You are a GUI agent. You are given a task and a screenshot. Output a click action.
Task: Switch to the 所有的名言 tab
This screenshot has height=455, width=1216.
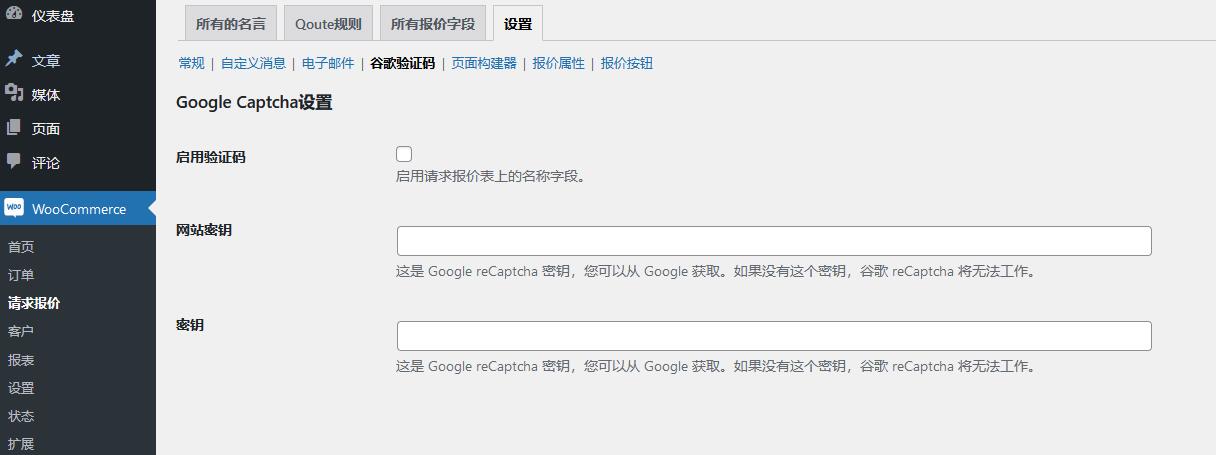coord(231,23)
